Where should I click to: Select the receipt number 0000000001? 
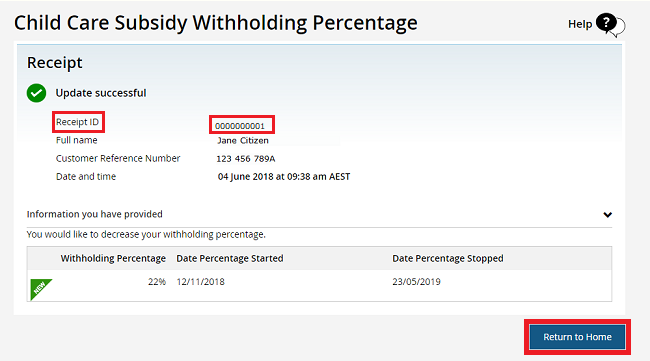[240, 126]
